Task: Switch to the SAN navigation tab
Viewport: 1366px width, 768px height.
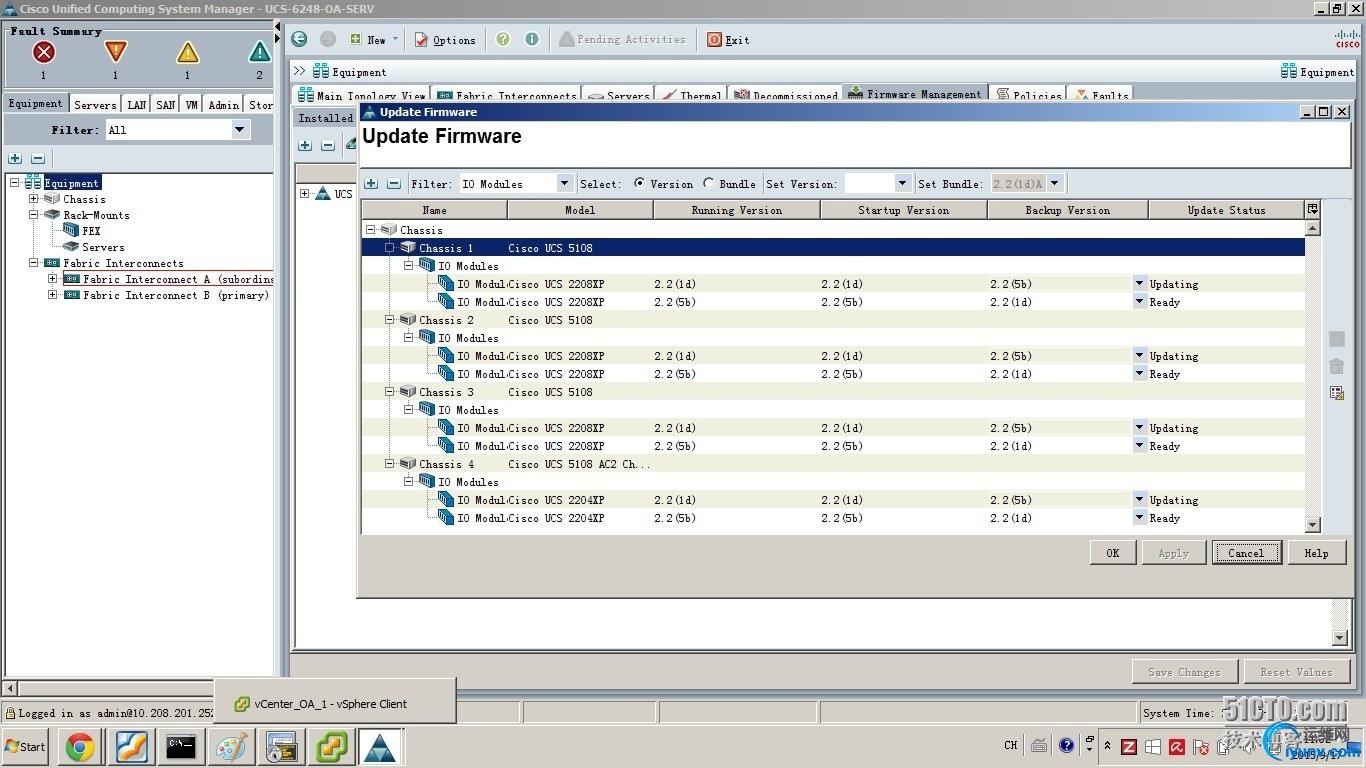Action: [x=166, y=104]
